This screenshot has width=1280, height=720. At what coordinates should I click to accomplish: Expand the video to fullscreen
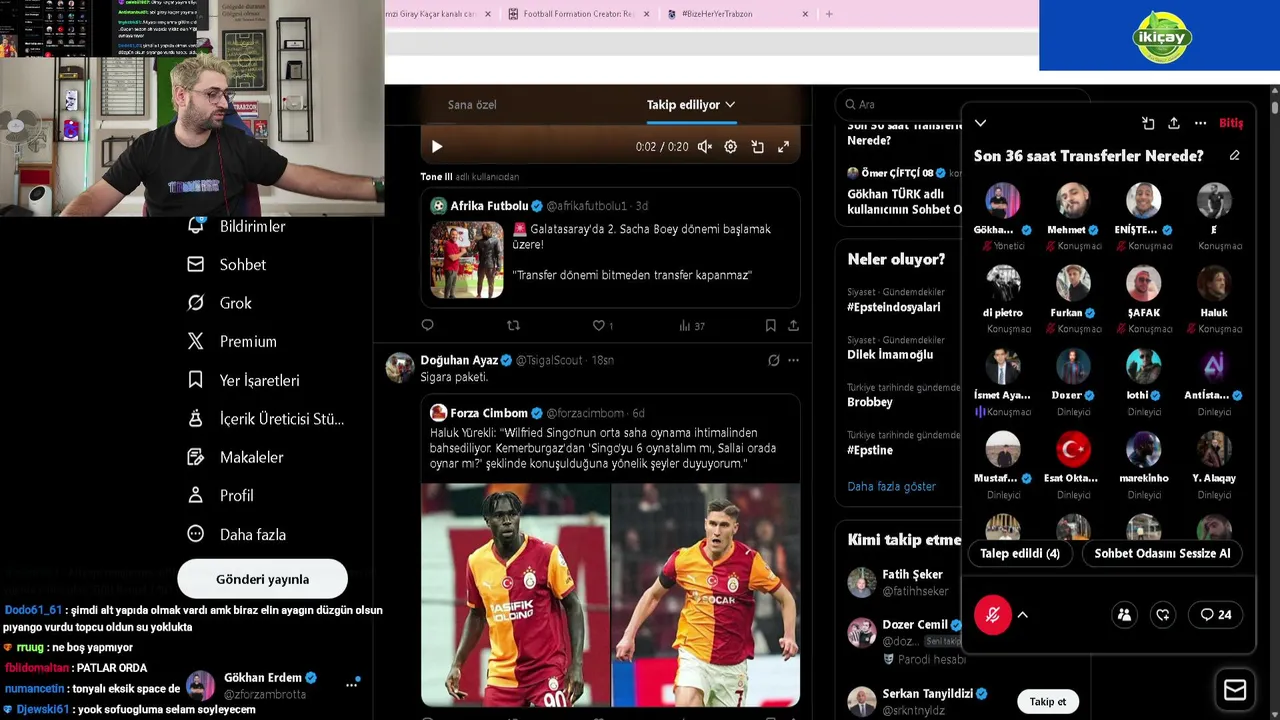[783, 147]
